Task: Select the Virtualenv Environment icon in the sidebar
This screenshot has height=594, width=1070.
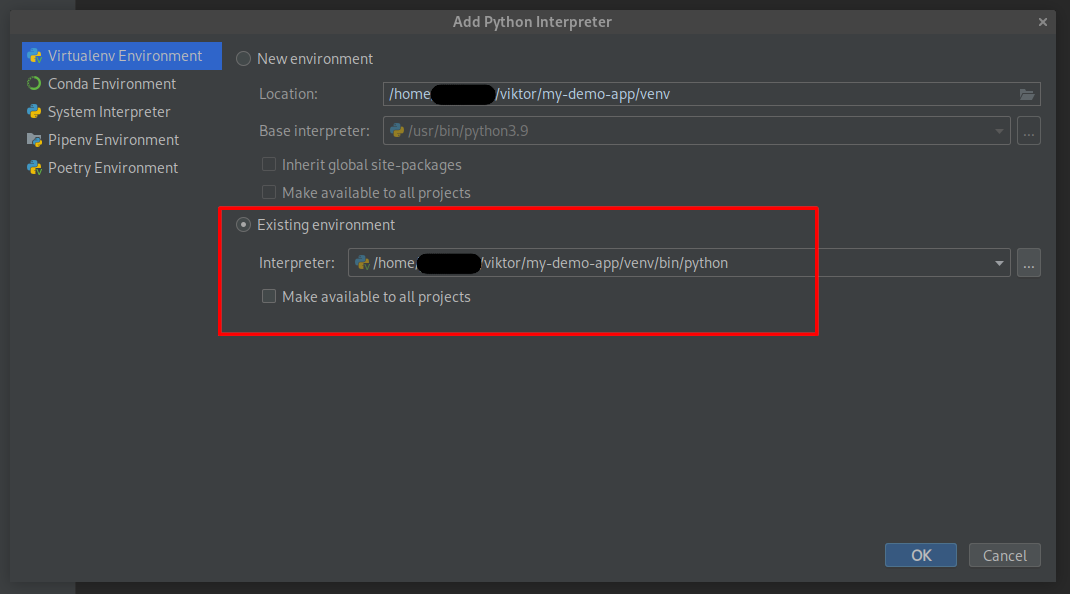Action: [x=34, y=56]
